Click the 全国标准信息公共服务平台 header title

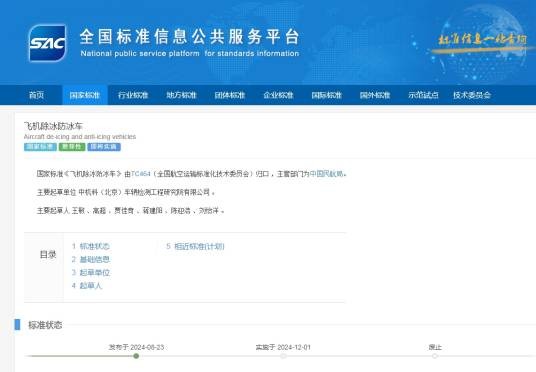click(x=190, y=37)
